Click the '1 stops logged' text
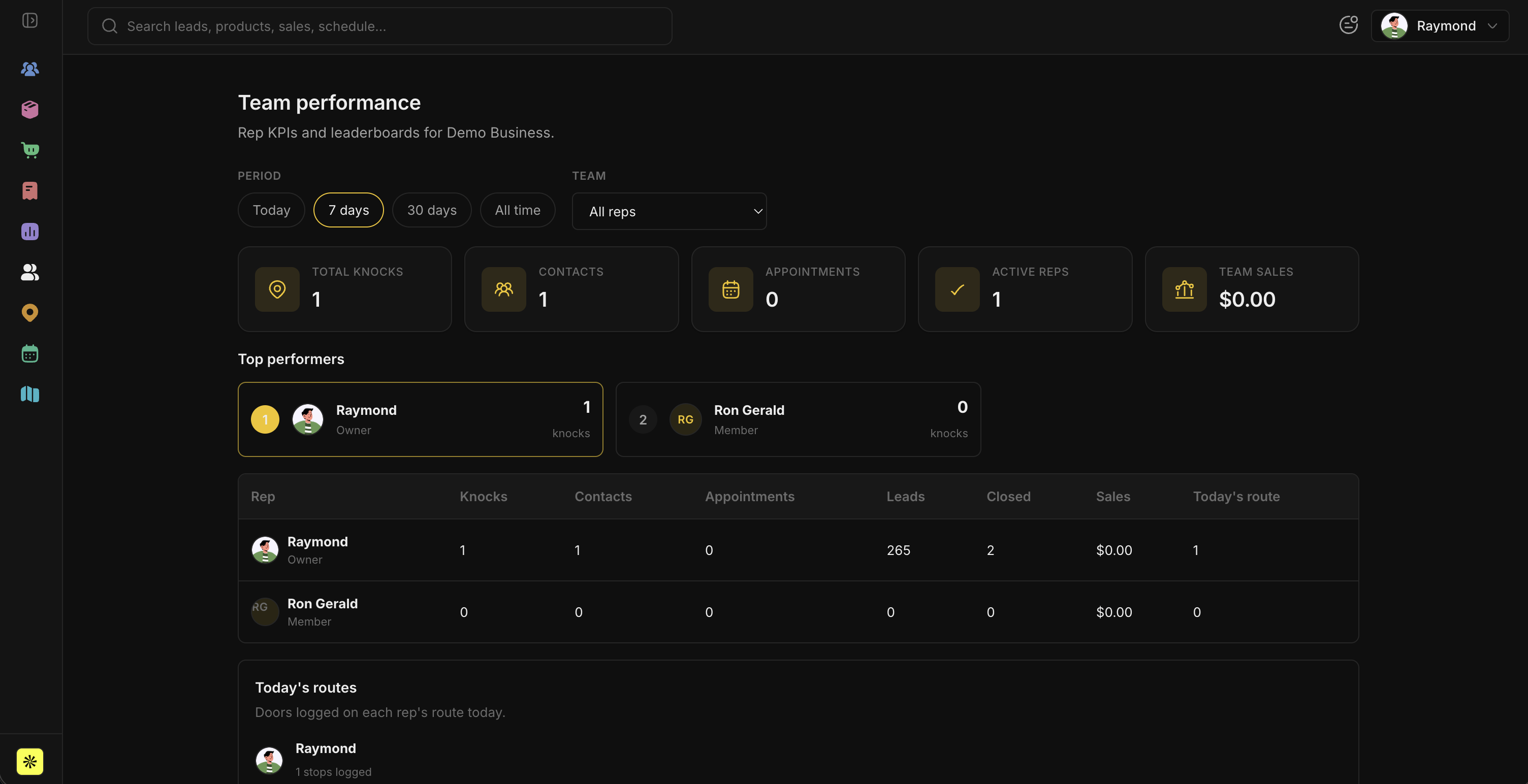This screenshot has width=1528, height=784. 333,771
